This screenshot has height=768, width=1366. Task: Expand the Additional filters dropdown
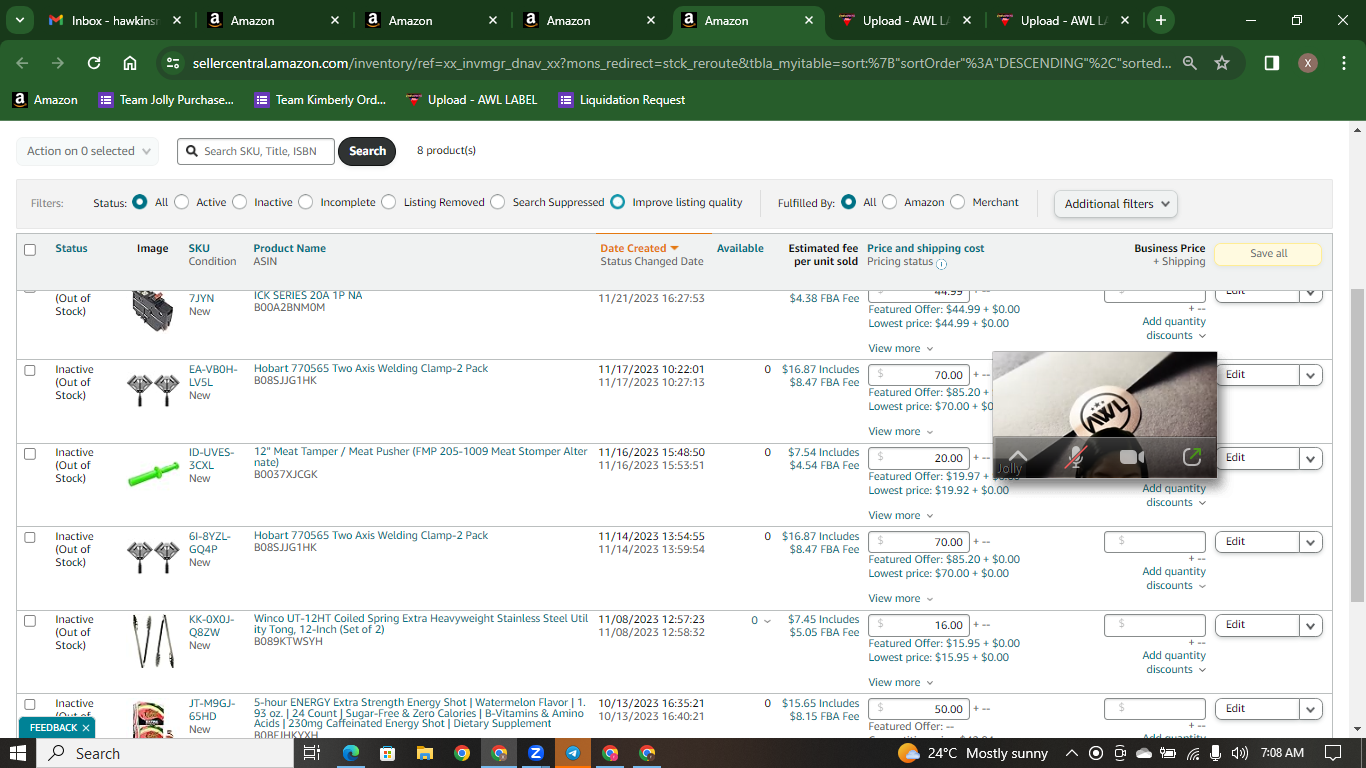coord(1115,204)
